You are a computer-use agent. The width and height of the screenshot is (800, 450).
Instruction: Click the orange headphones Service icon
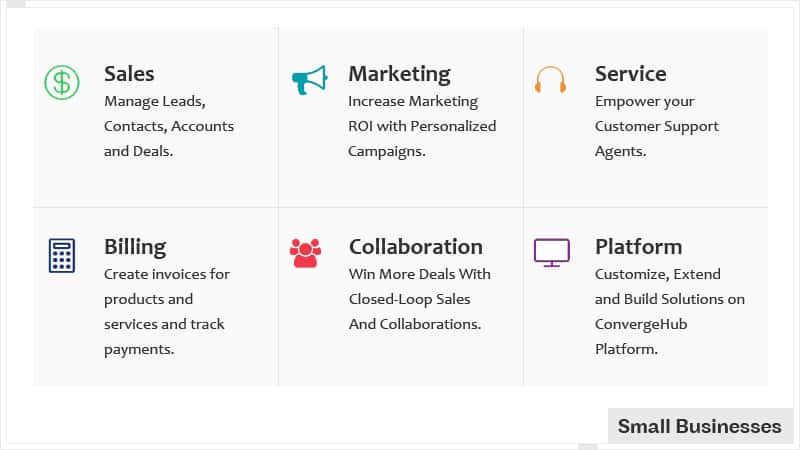coord(551,79)
